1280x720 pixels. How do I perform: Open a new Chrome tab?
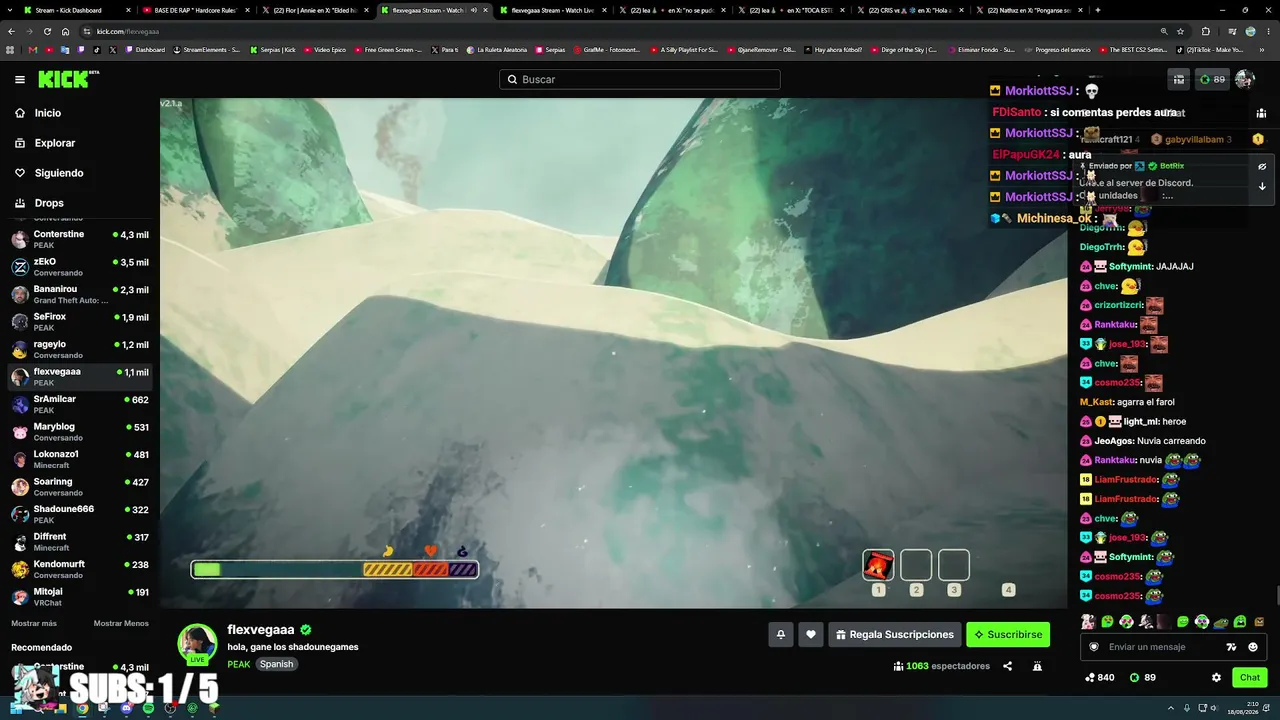1098,10
